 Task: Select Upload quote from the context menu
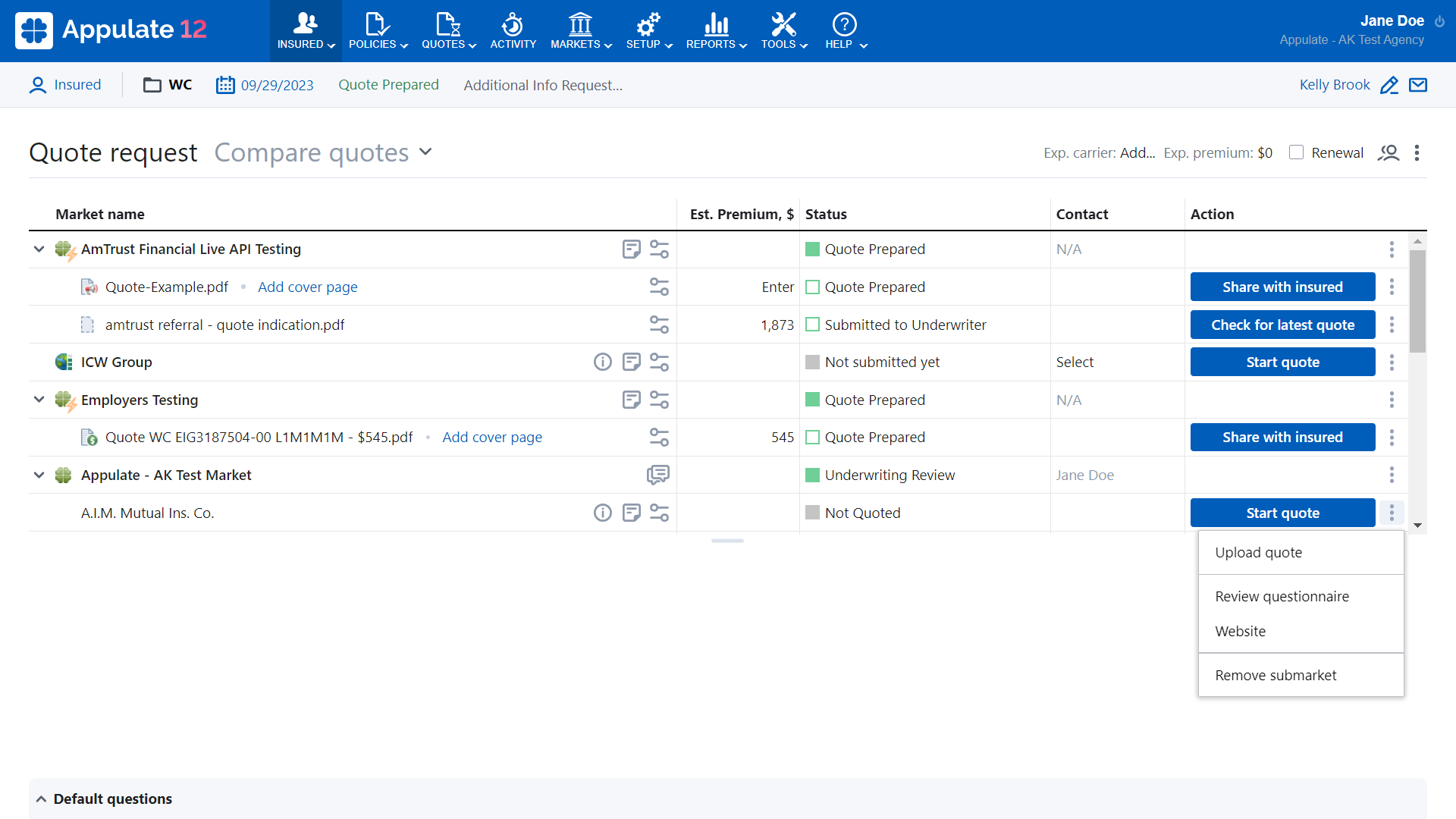coord(1258,552)
